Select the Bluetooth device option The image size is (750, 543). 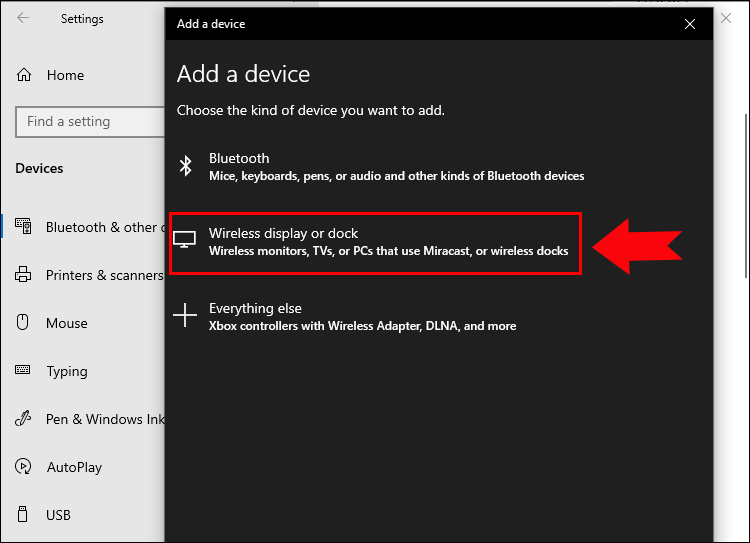[x=396, y=166]
